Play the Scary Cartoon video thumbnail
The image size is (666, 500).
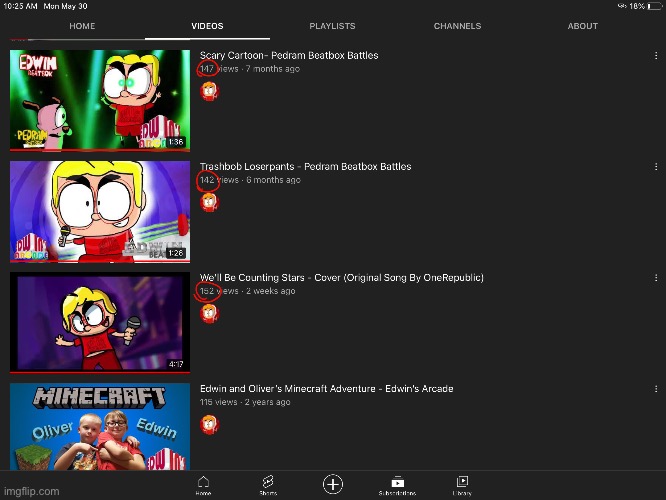[100, 100]
